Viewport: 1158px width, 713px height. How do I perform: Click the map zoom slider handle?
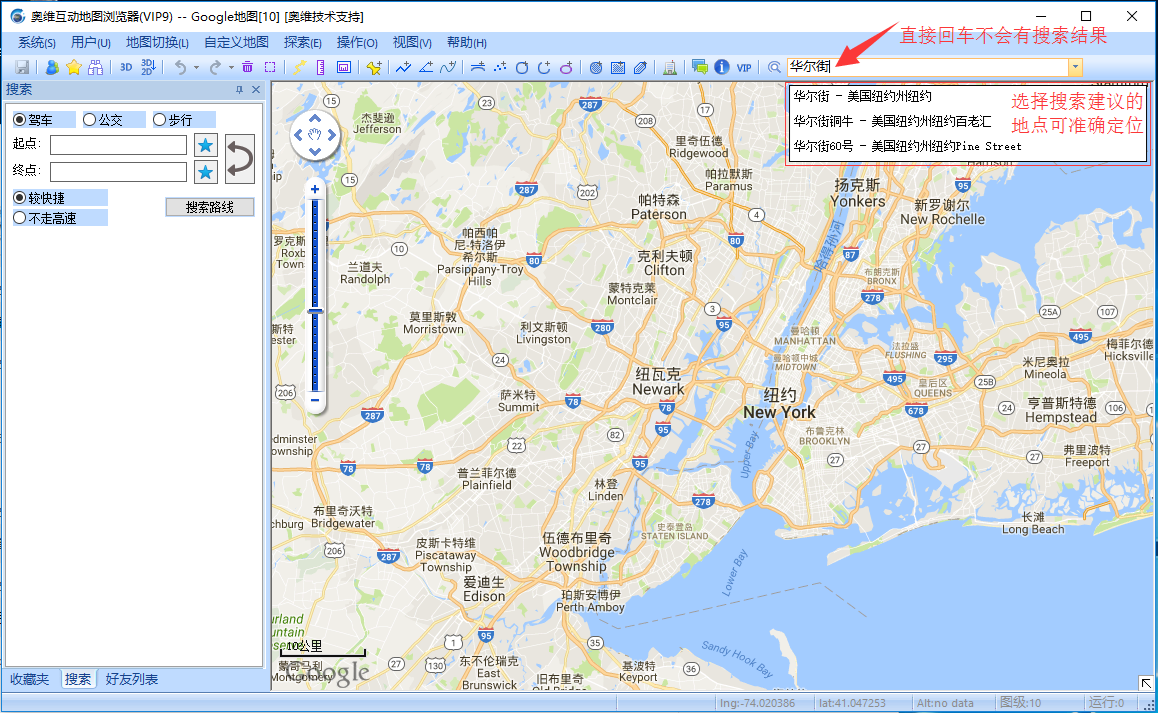[x=315, y=311]
